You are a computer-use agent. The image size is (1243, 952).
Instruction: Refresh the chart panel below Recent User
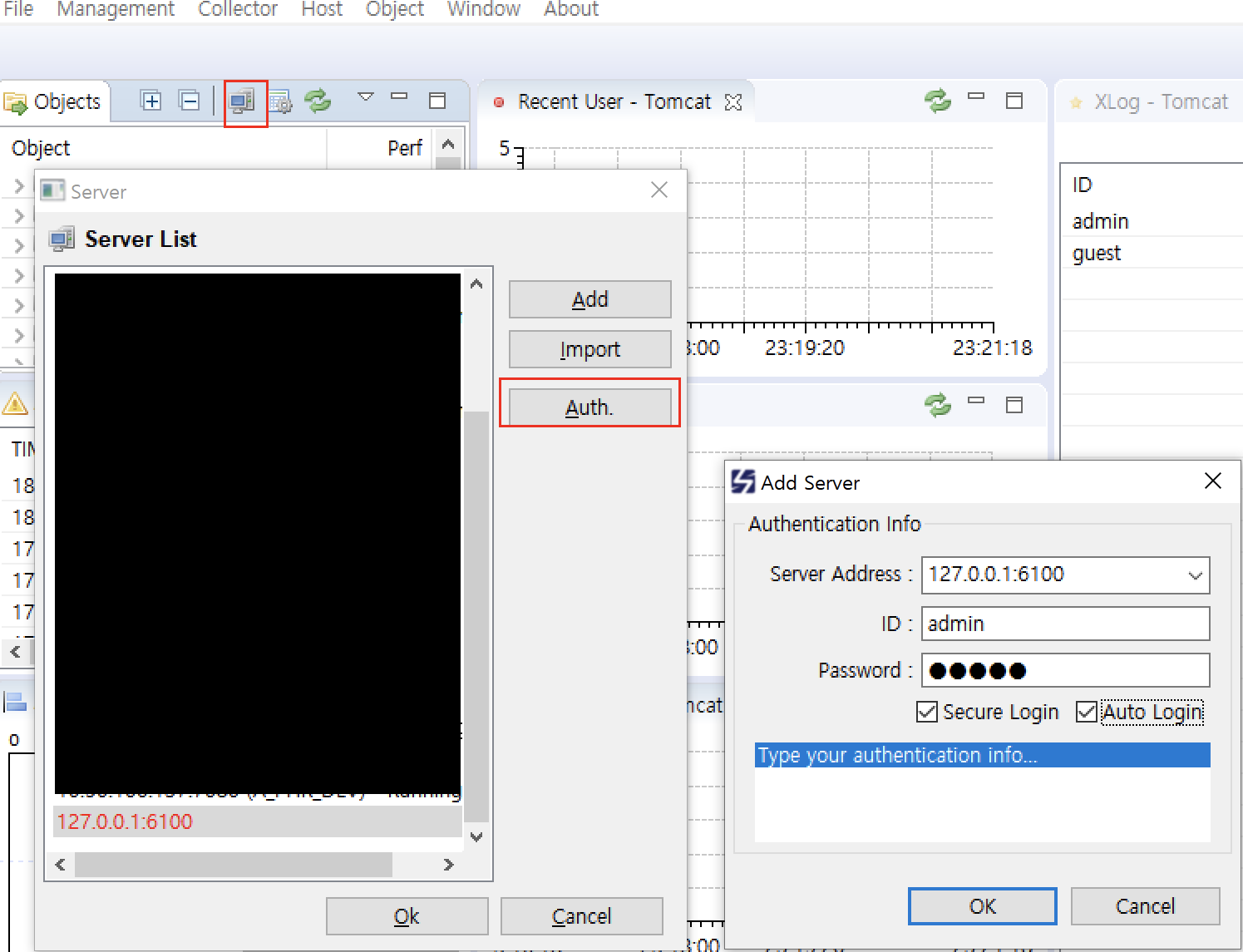pos(938,405)
